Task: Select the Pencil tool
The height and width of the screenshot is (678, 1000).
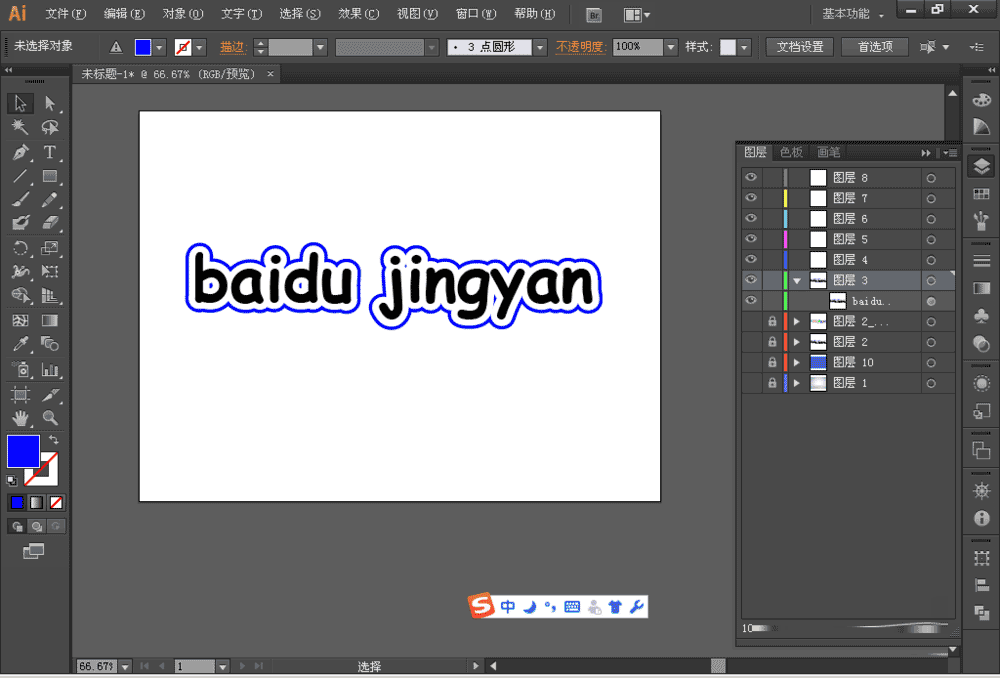Action: tap(50, 200)
